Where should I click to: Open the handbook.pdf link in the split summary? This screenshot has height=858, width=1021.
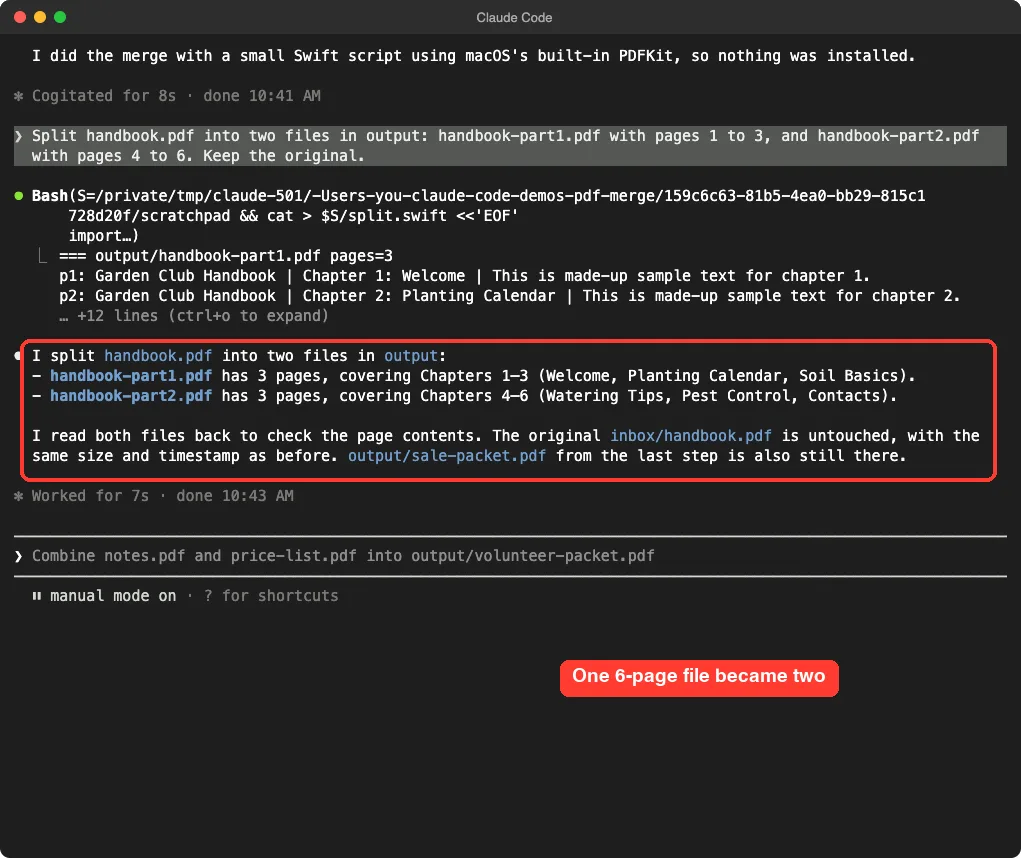click(158, 355)
